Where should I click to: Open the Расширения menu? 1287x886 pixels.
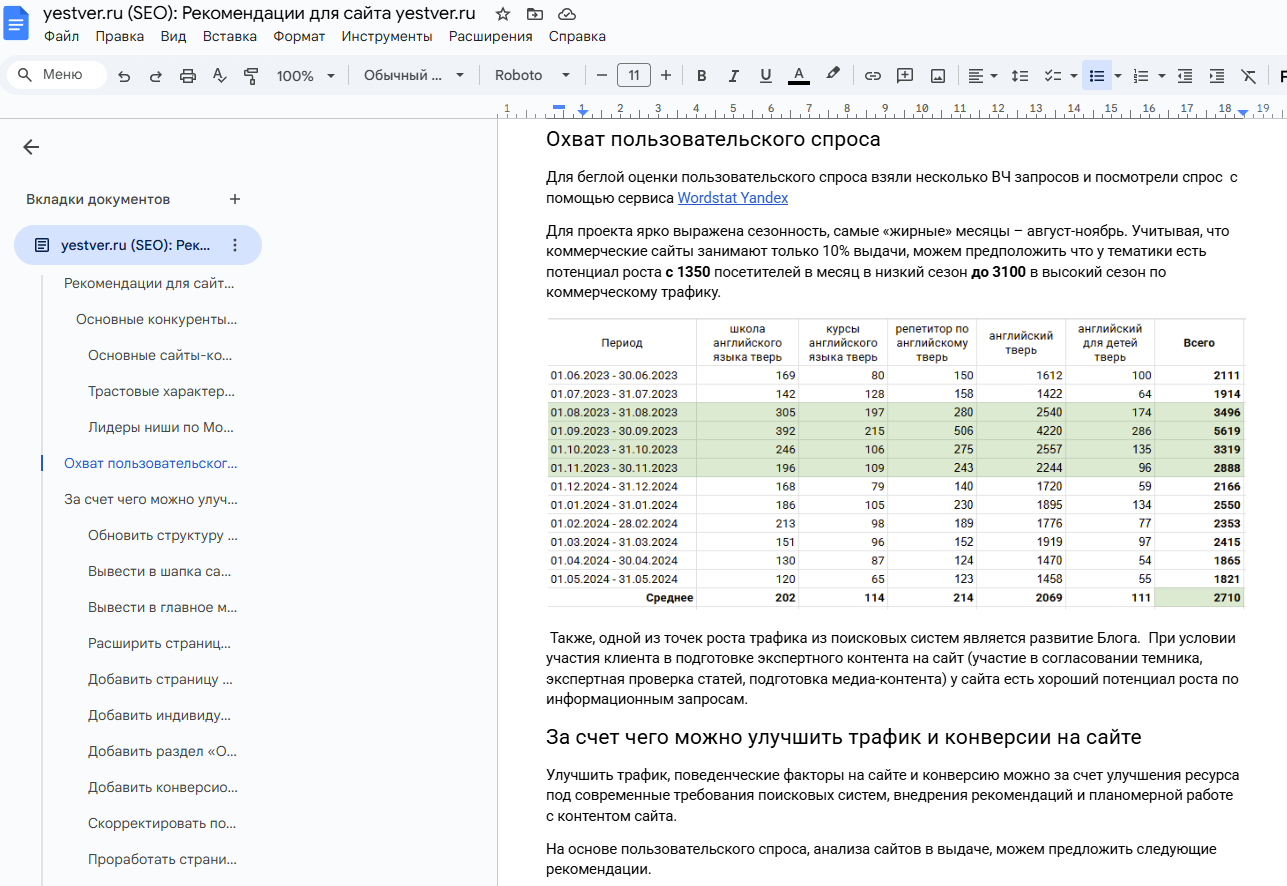pyautogui.click(x=490, y=37)
